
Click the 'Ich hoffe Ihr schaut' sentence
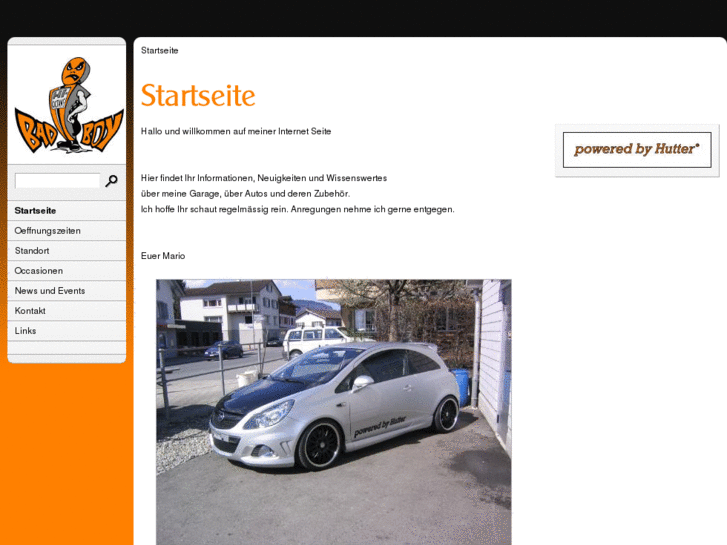tap(297, 209)
